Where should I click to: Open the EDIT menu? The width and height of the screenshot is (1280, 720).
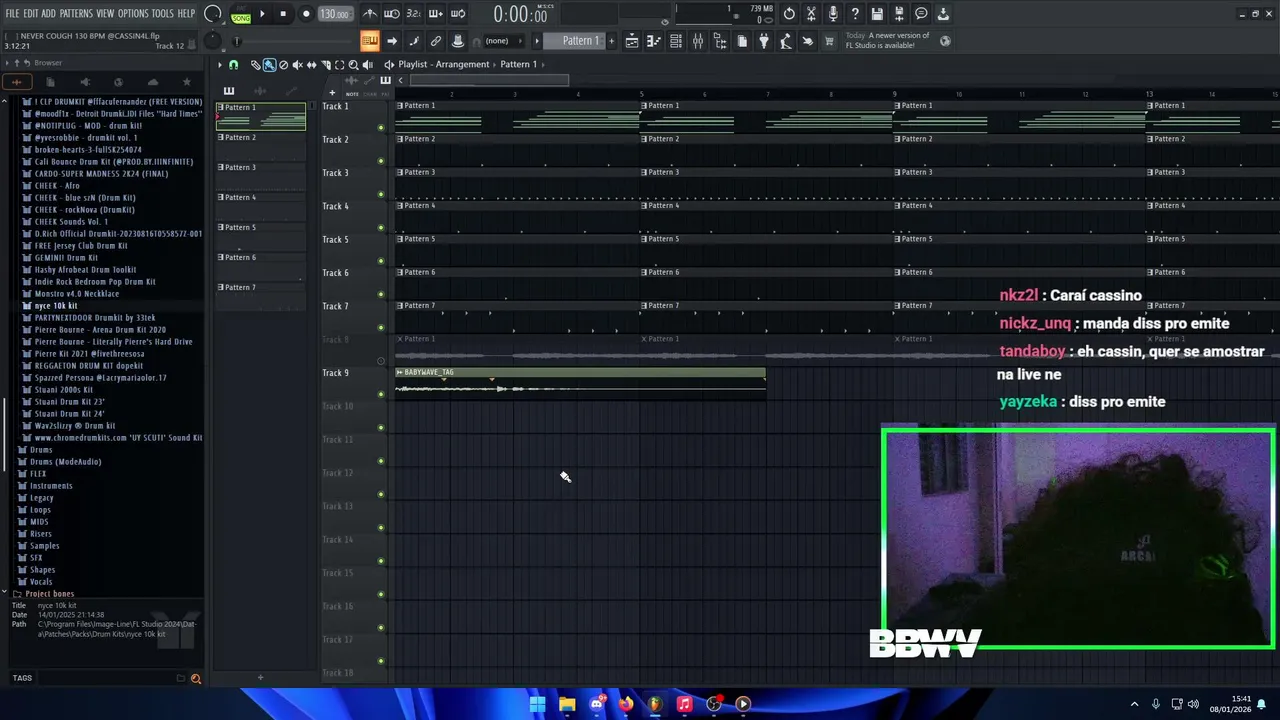[x=30, y=14]
